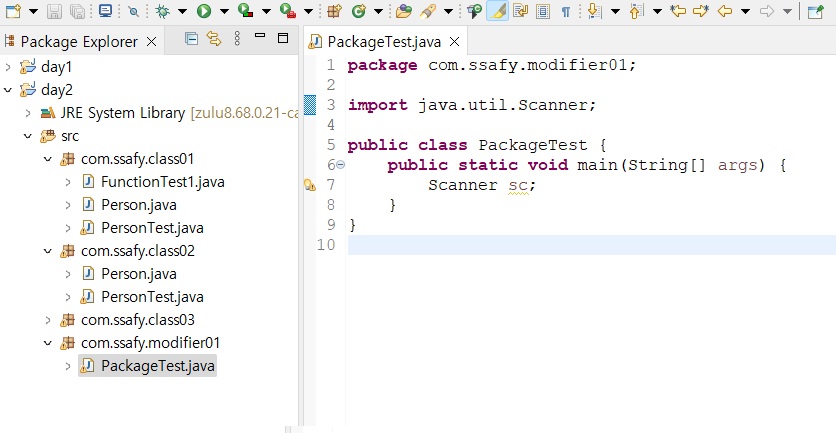Collapse the day2 project
This screenshot has width=836, height=433.
pos(7,90)
